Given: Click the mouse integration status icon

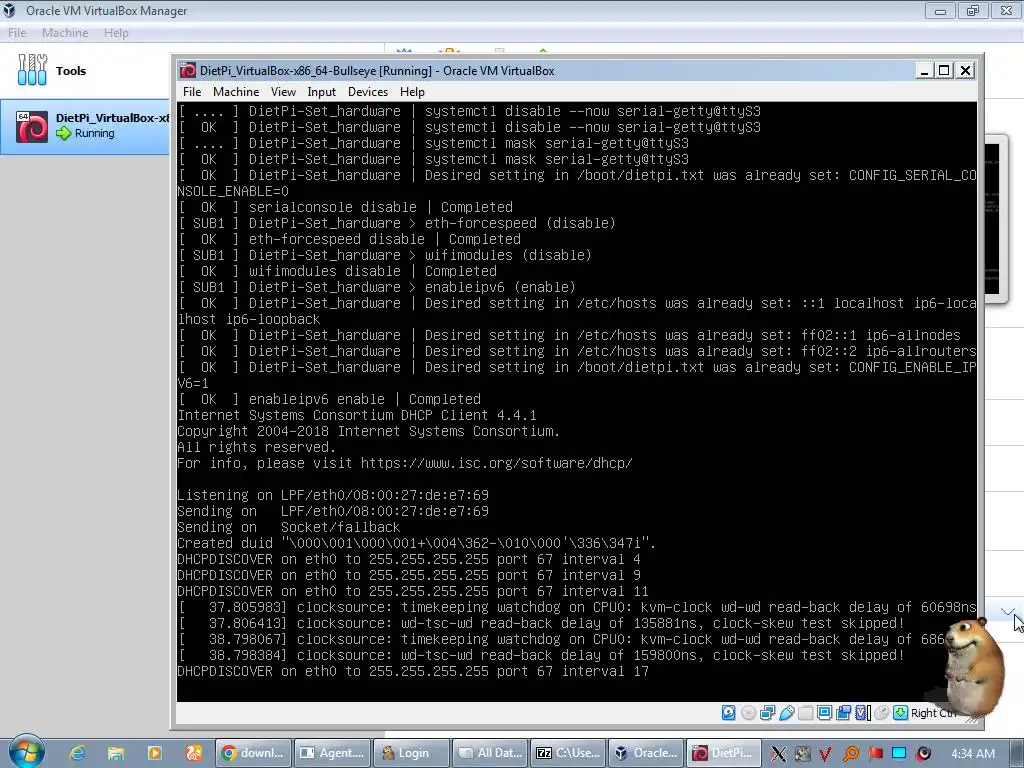Looking at the screenshot, I should click(x=882, y=712).
